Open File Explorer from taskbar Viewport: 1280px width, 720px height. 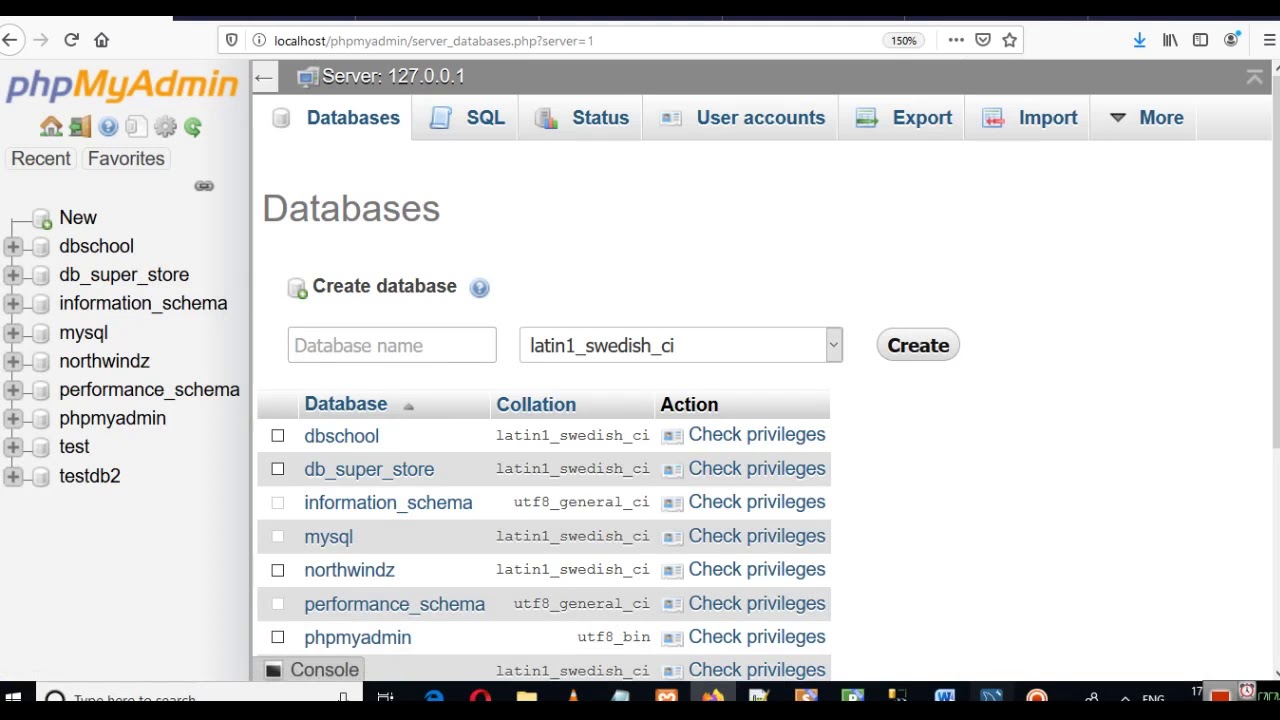click(527, 696)
